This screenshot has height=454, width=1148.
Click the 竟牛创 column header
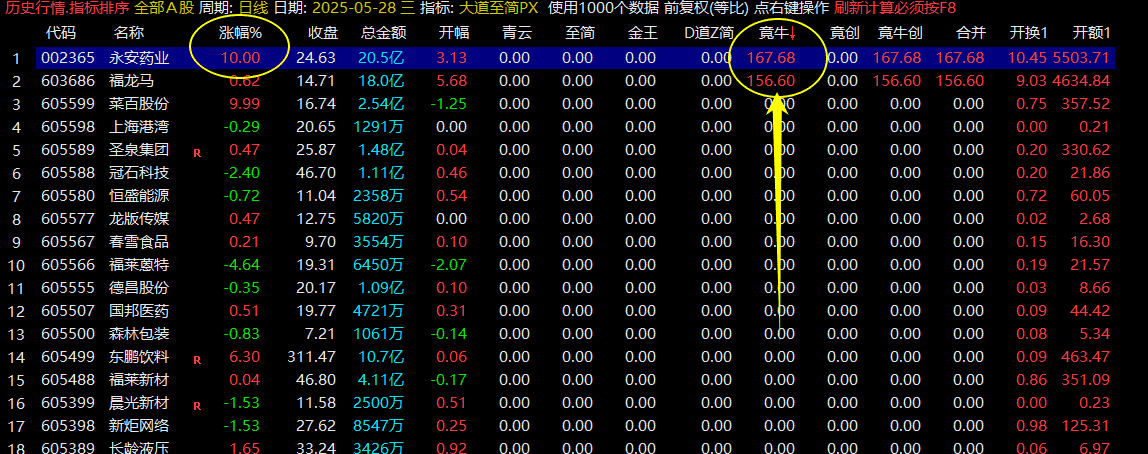coord(900,33)
